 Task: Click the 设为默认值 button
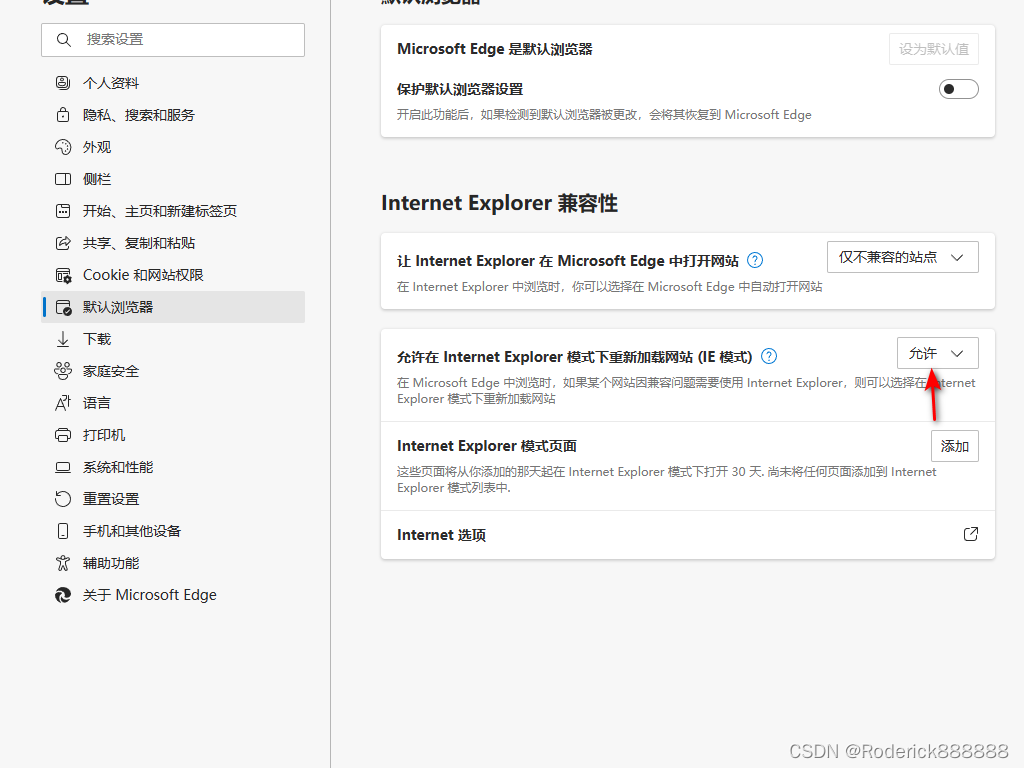click(934, 49)
